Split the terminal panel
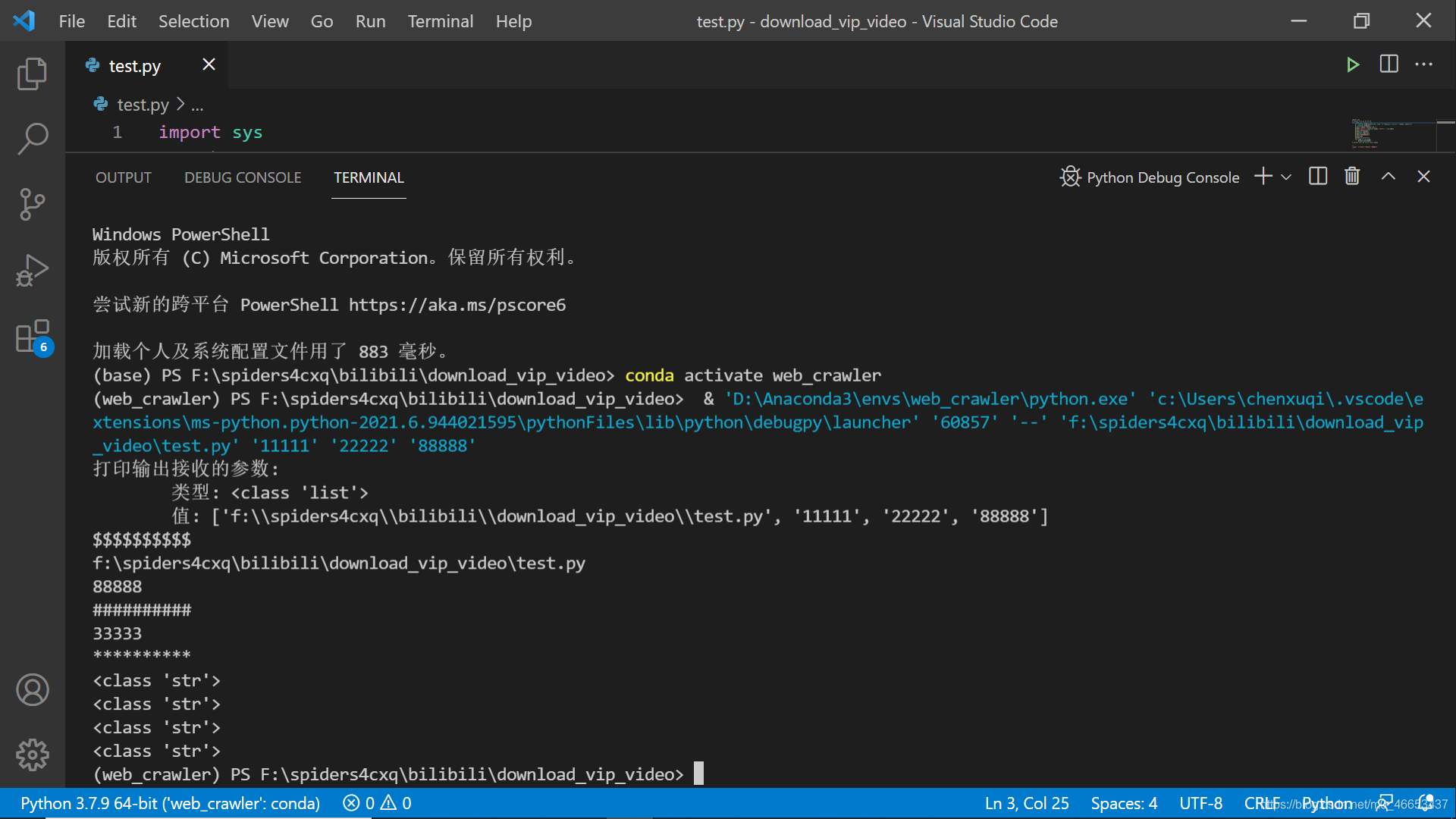The width and height of the screenshot is (1456, 819). (x=1318, y=176)
